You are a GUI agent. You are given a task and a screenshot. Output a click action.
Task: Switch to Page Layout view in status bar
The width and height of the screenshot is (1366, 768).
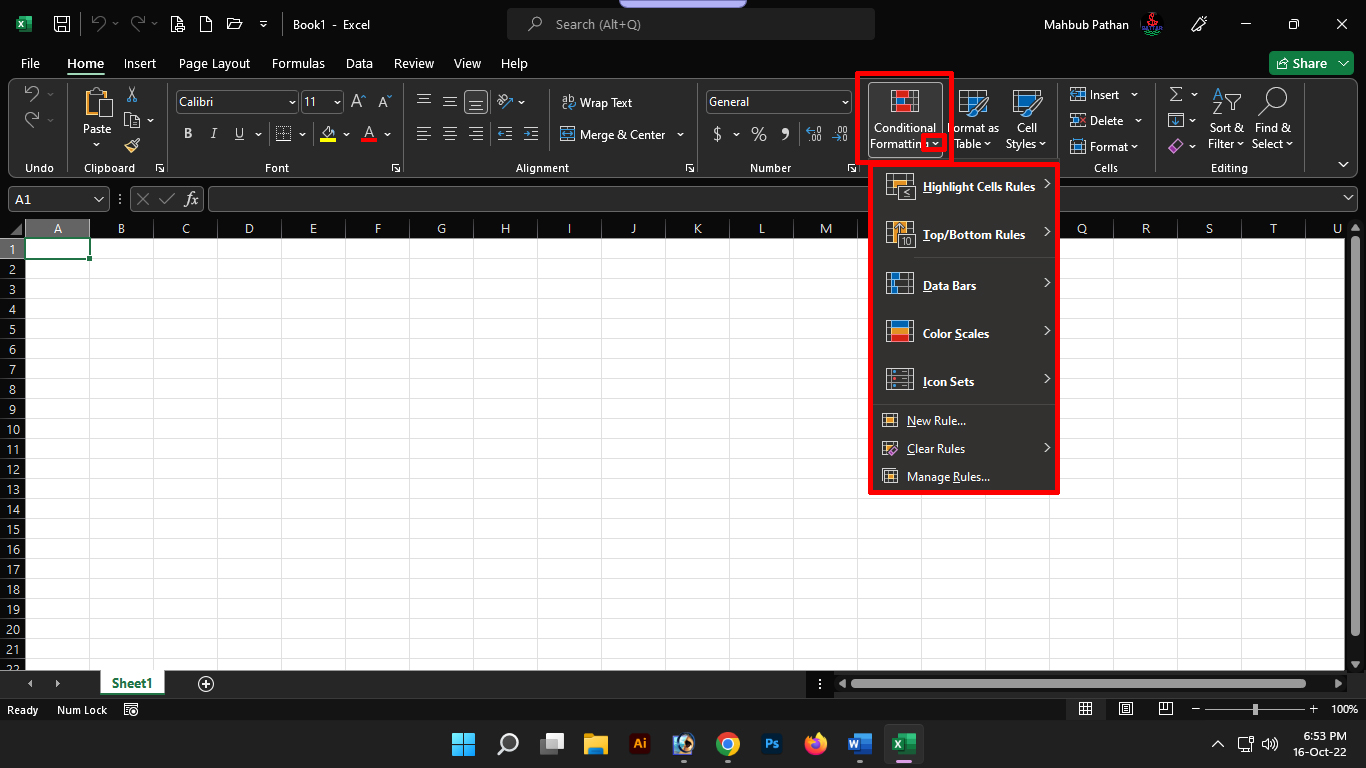pyautogui.click(x=1125, y=709)
